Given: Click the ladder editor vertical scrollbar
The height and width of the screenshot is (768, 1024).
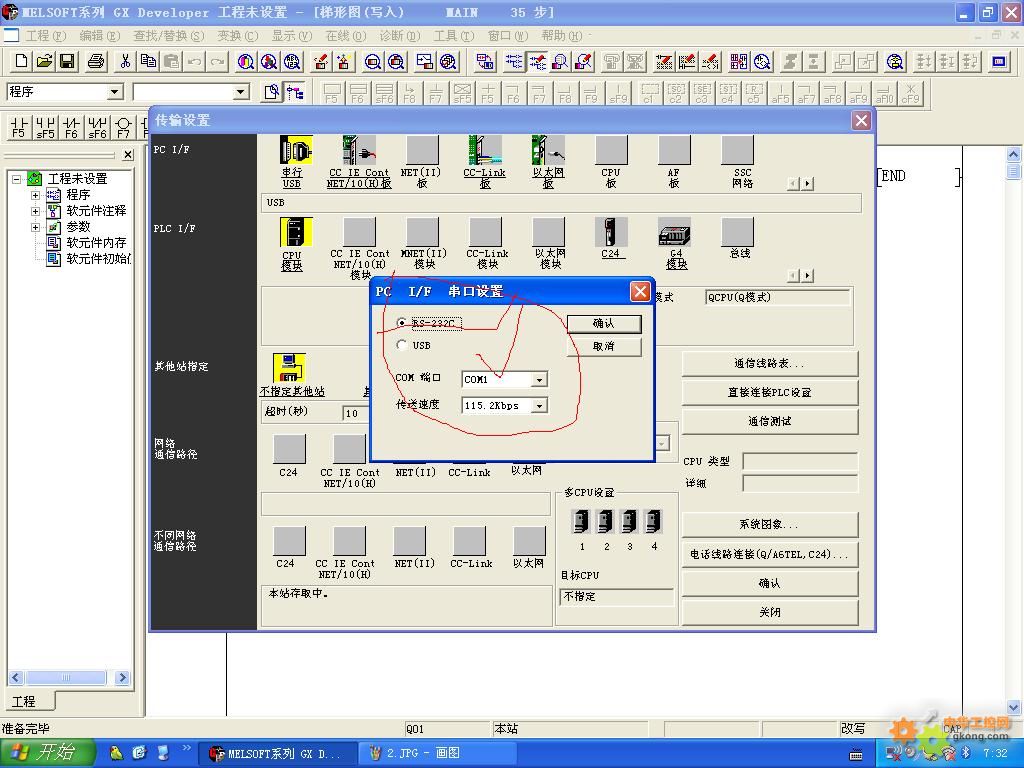Looking at the screenshot, I should pos(1013,431).
